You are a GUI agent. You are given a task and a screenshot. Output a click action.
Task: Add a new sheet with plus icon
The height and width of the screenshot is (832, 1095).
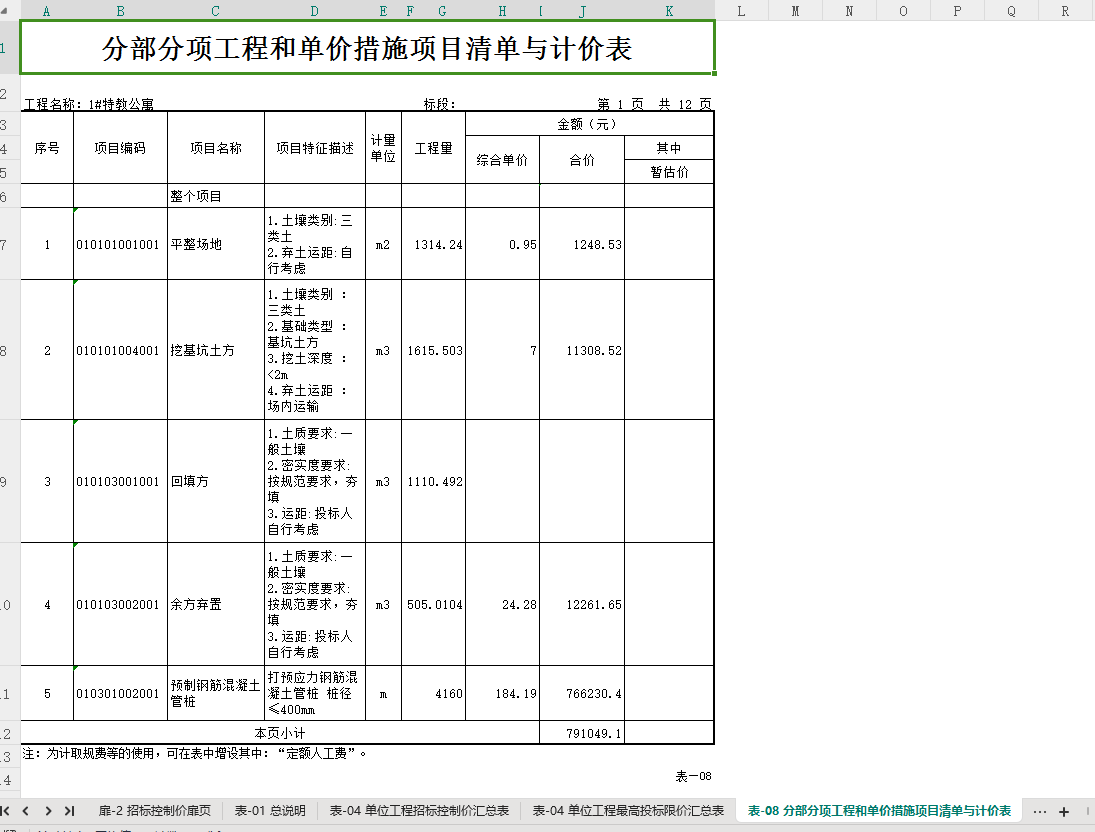(x=1064, y=812)
